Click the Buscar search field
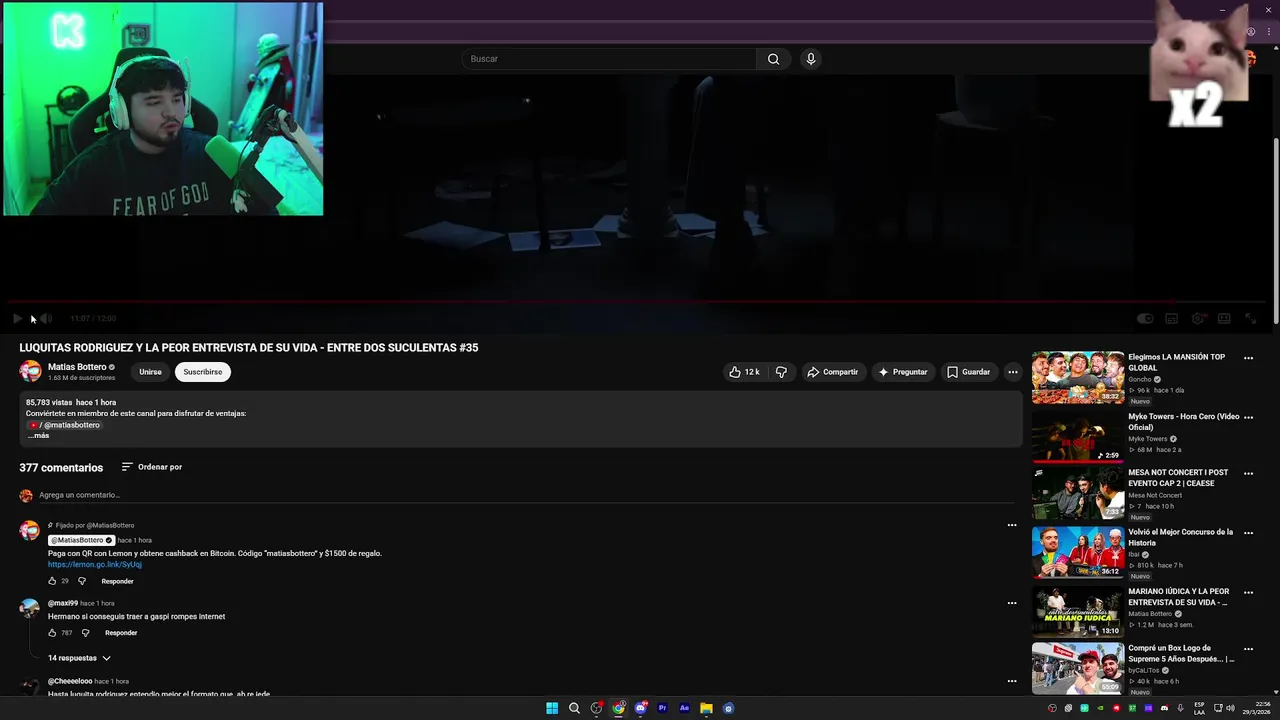 610,59
